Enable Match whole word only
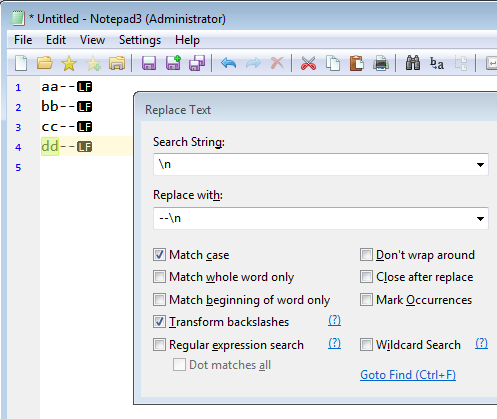This screenshot has width=497, height=419. pos(159,277)
